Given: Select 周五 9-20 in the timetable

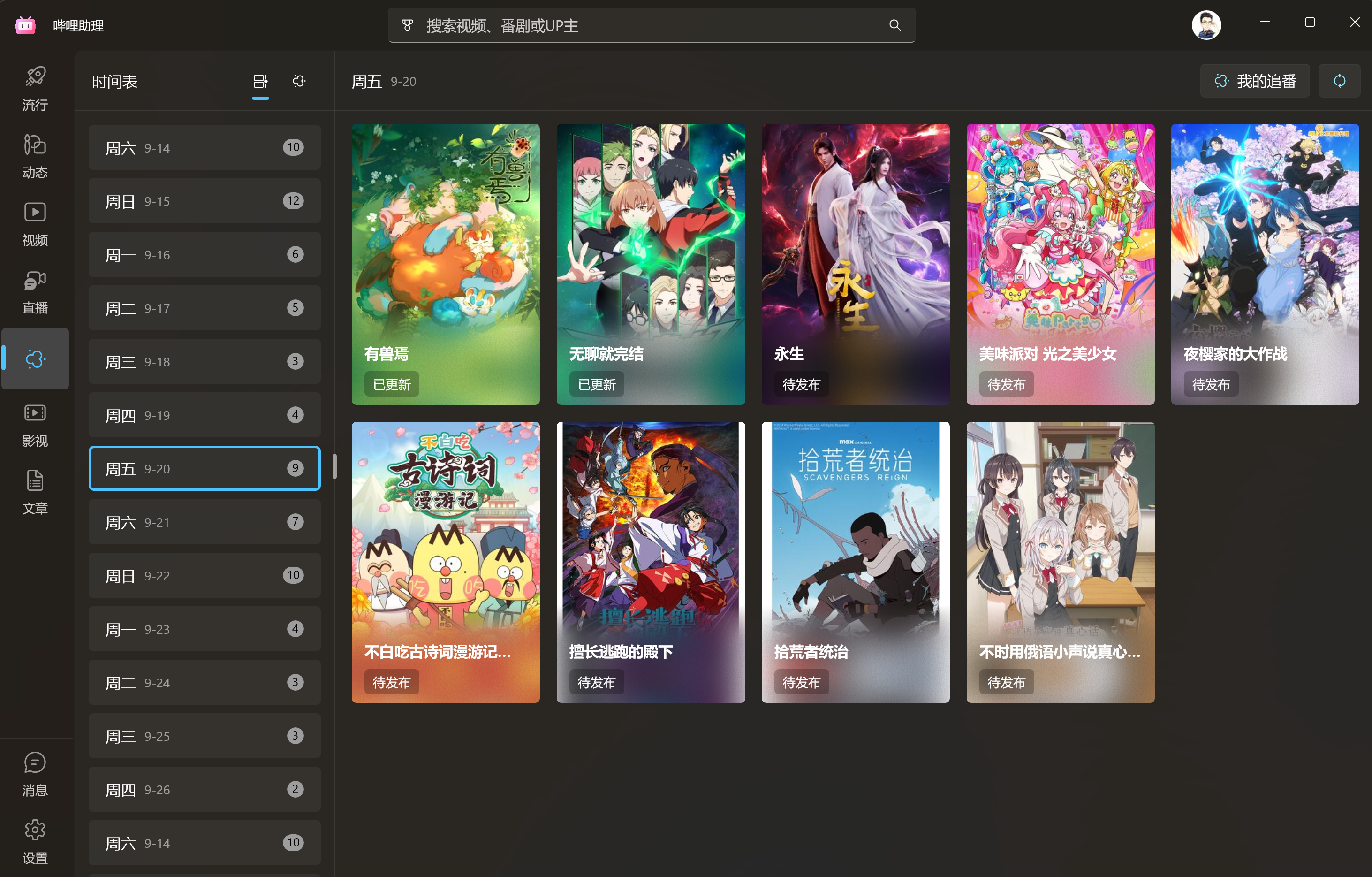Looking at the screenshot, I should point(205,468).
